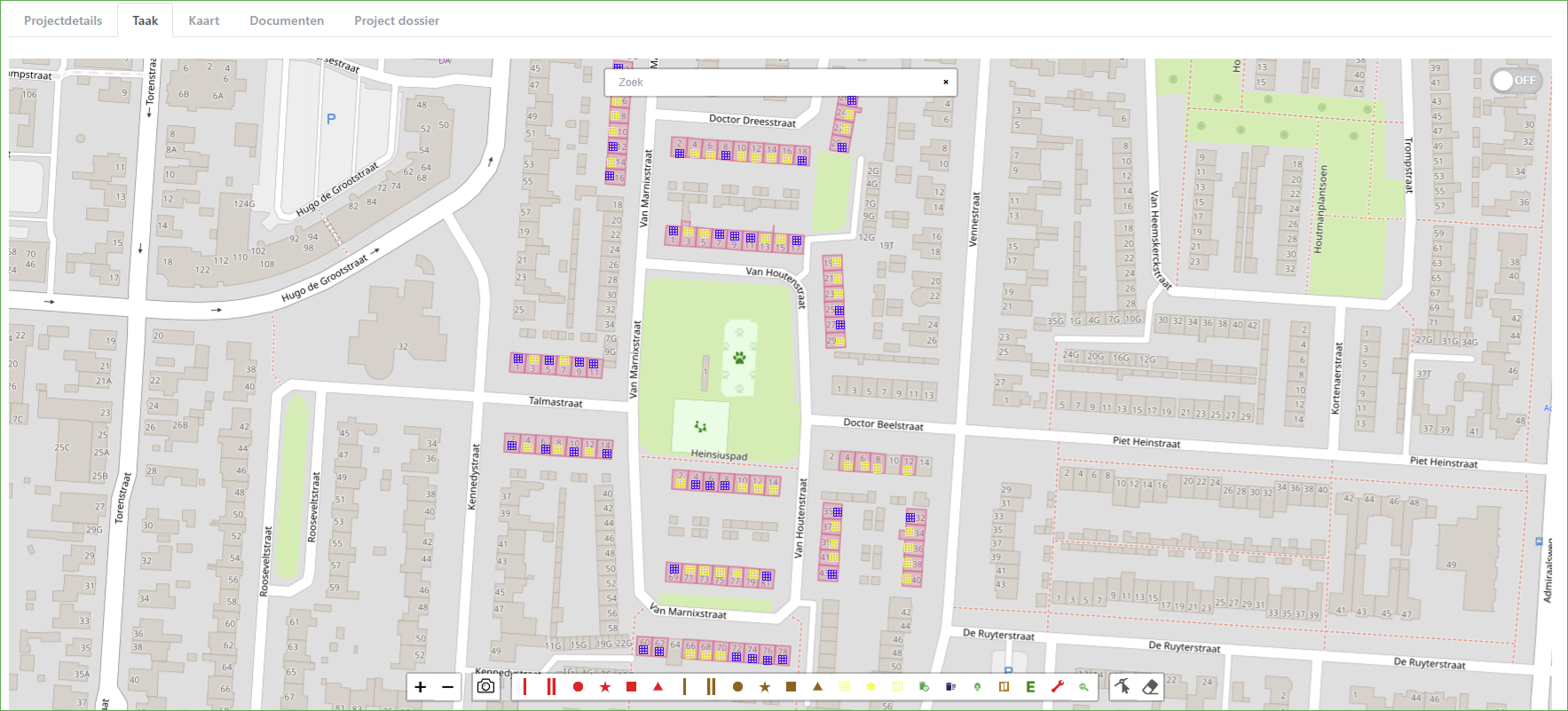Open the Documenten tab
This screenshot has height=711, width=1568.
[287, 20]
